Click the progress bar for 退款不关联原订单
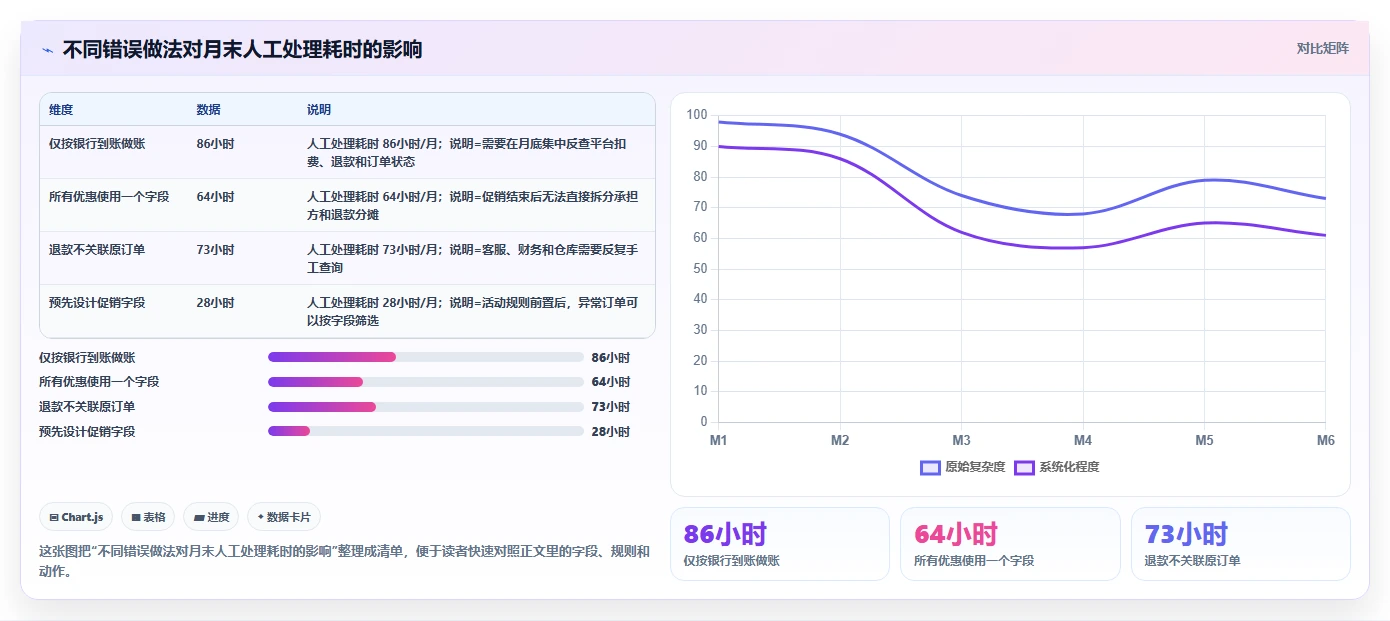The image size is (1390, 621). pyautogui.click(x=426, y=407)
